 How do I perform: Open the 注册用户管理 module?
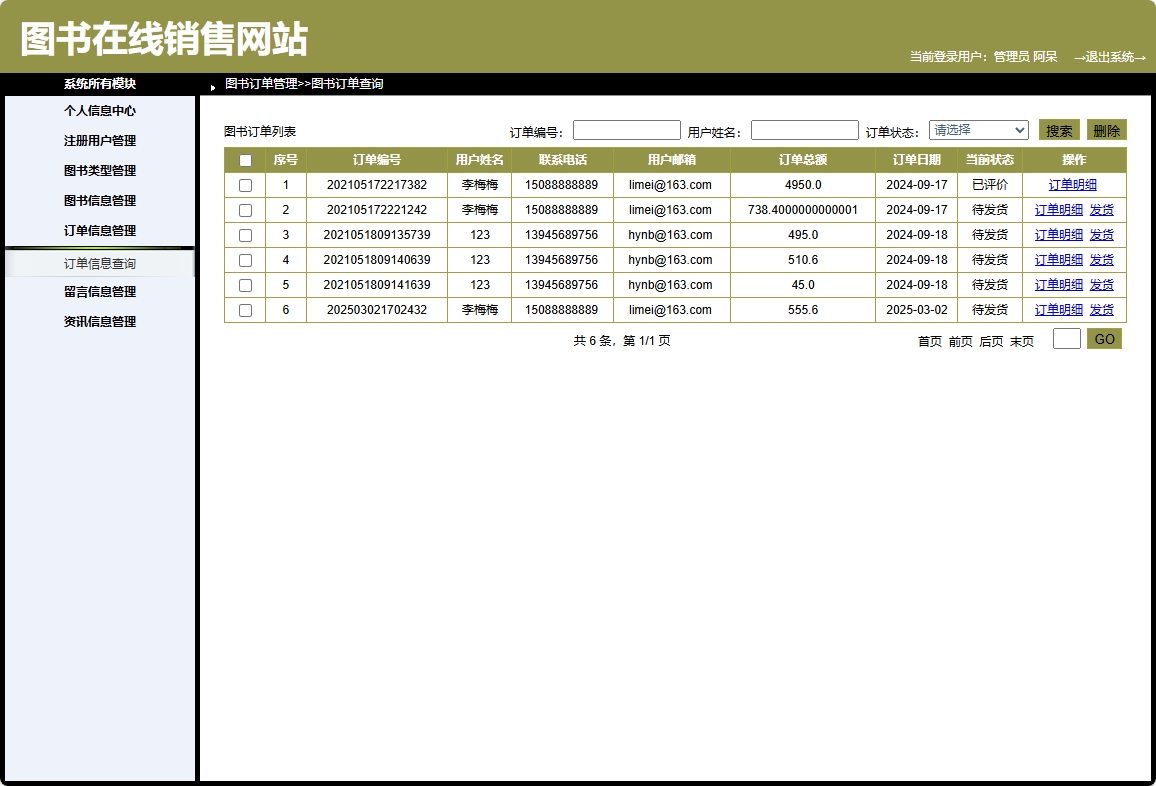[100, 141]
